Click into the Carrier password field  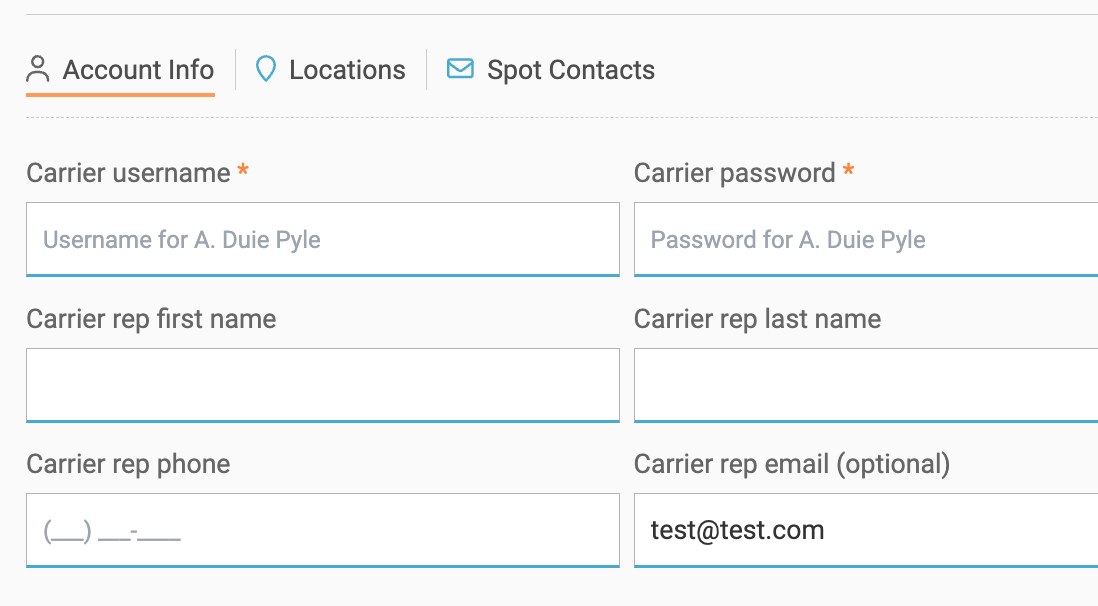866,240
